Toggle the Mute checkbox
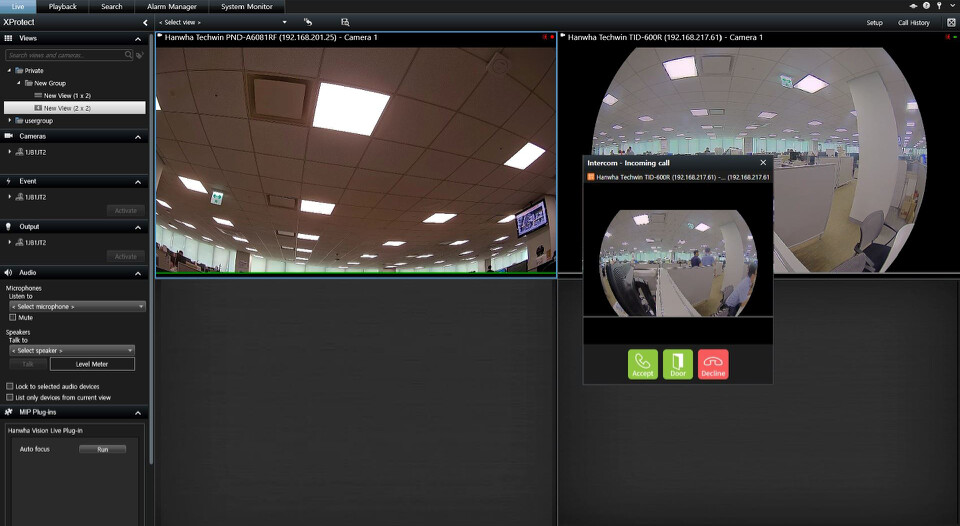Image resolution: width=960 pixels, height=526 pixels. (12, 317)
